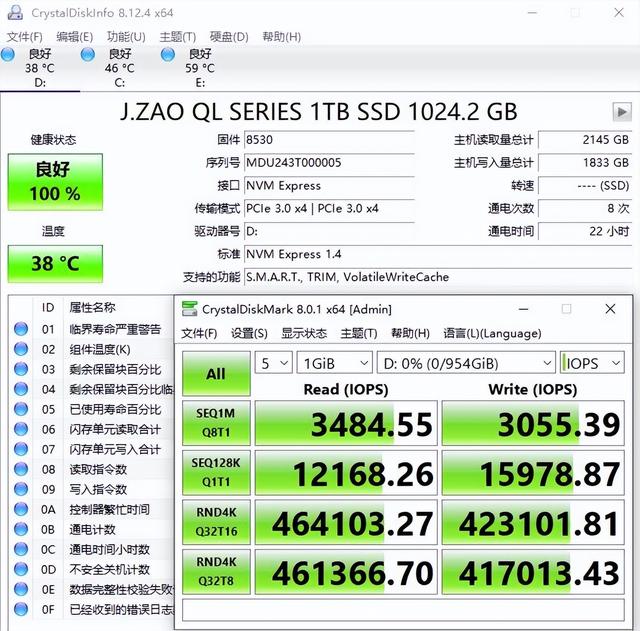Click status orb for attribute 0E
This screenshot has height=631, width=640.
click(21, 589)
